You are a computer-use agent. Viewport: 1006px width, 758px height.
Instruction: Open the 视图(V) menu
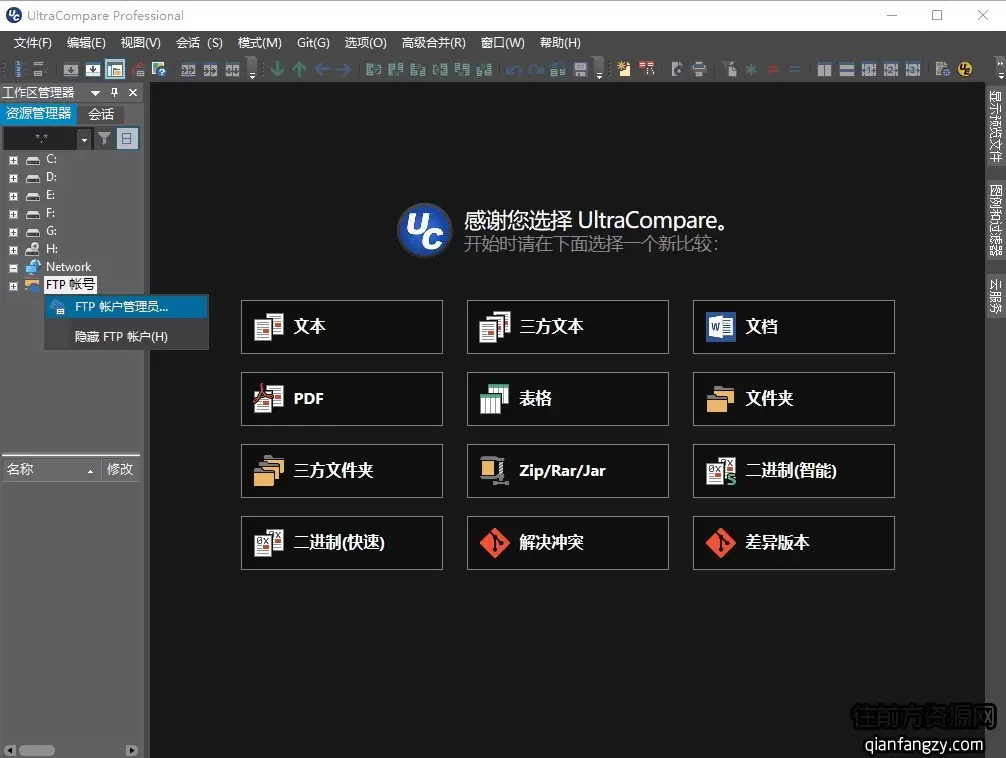pyautogui.click(x=141, y=42)
